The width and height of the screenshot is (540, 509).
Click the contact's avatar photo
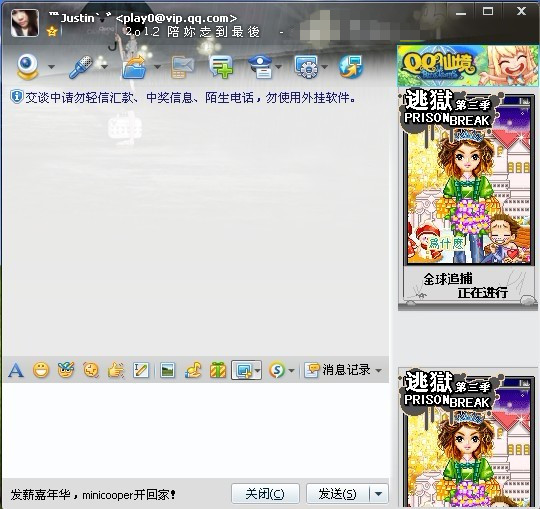pos(24,23)
